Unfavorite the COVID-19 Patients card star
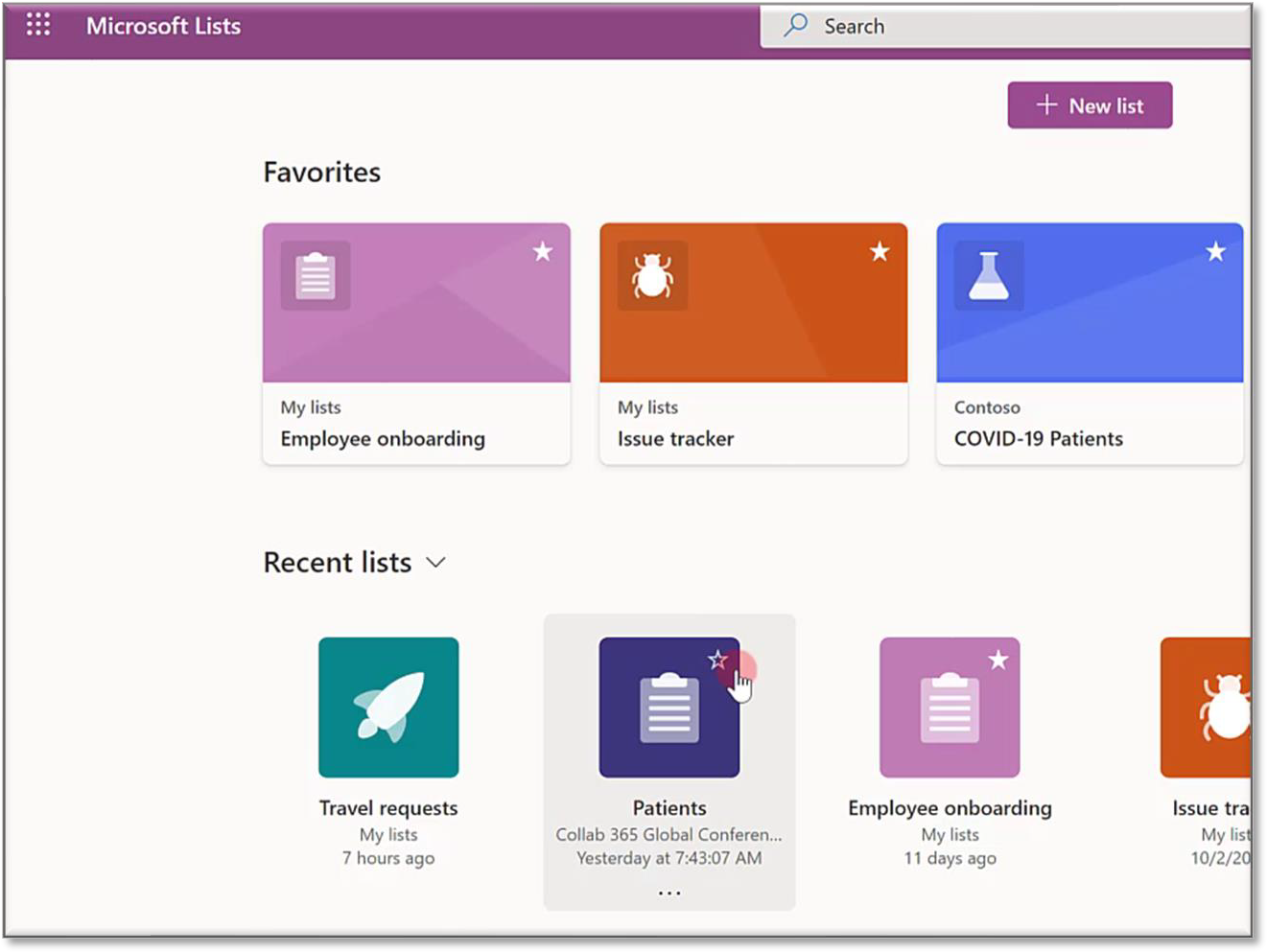 tap(1216, 251)
